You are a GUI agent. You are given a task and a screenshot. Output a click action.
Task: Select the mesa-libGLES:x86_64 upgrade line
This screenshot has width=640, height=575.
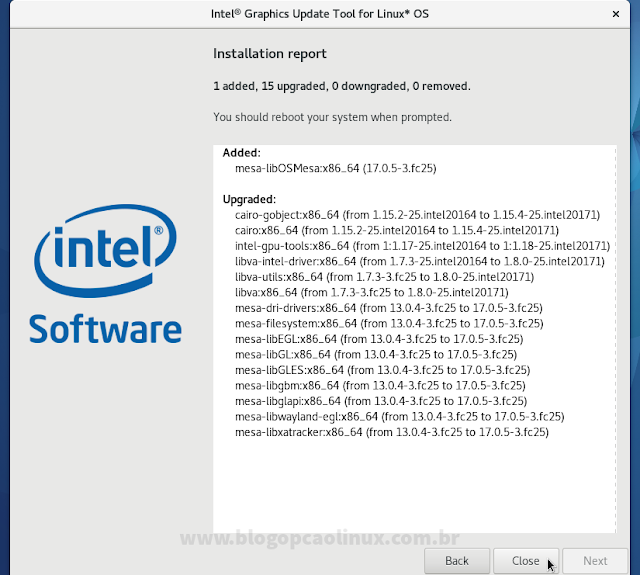(382, 370)
